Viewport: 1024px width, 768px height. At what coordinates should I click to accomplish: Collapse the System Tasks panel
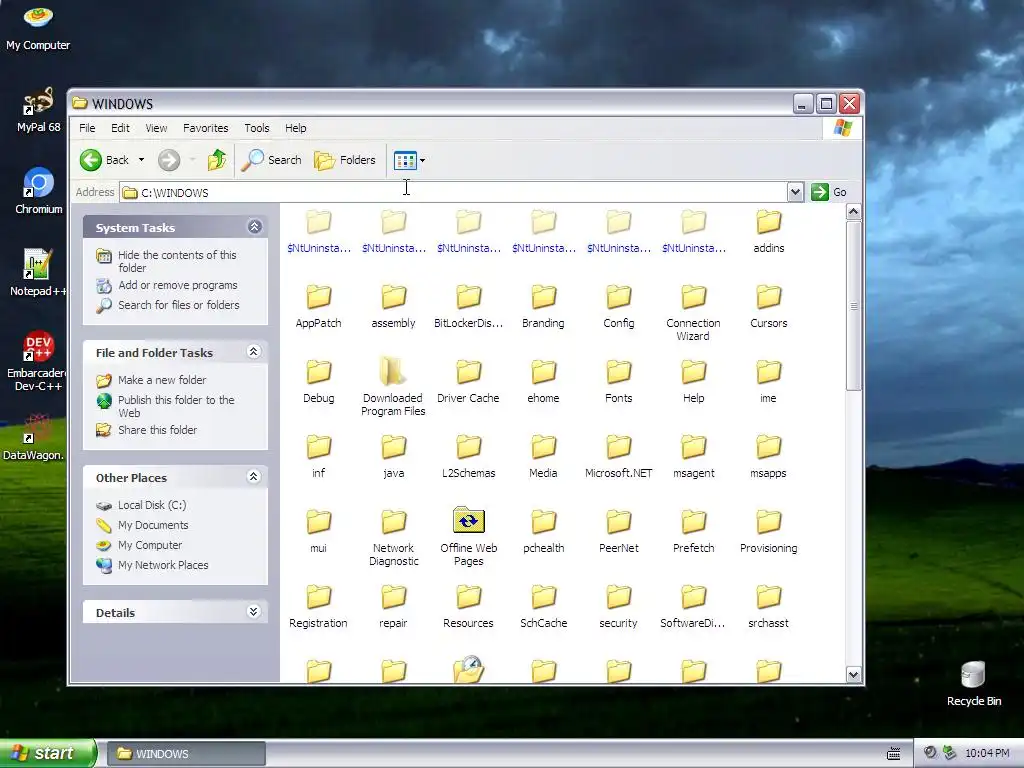[x=255, y=227]
